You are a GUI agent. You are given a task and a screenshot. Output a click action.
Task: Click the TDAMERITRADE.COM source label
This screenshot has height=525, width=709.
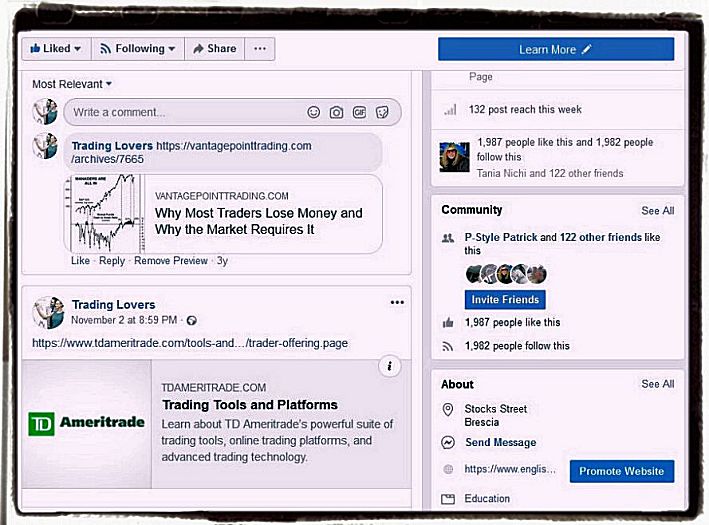pos(214,388)
